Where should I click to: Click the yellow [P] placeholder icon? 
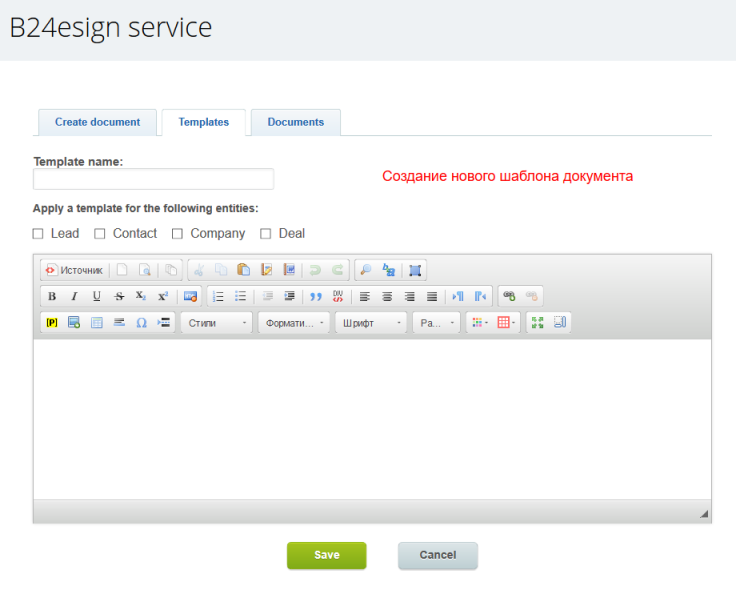point(52,322)
